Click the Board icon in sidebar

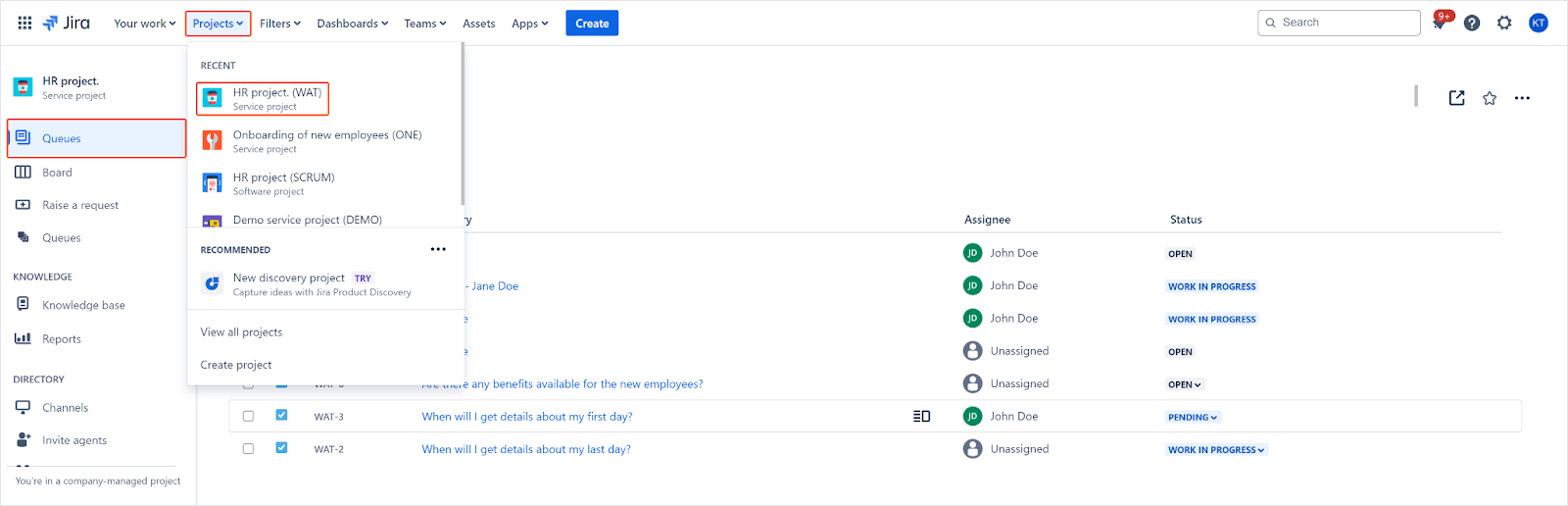[x=23, y=172]
